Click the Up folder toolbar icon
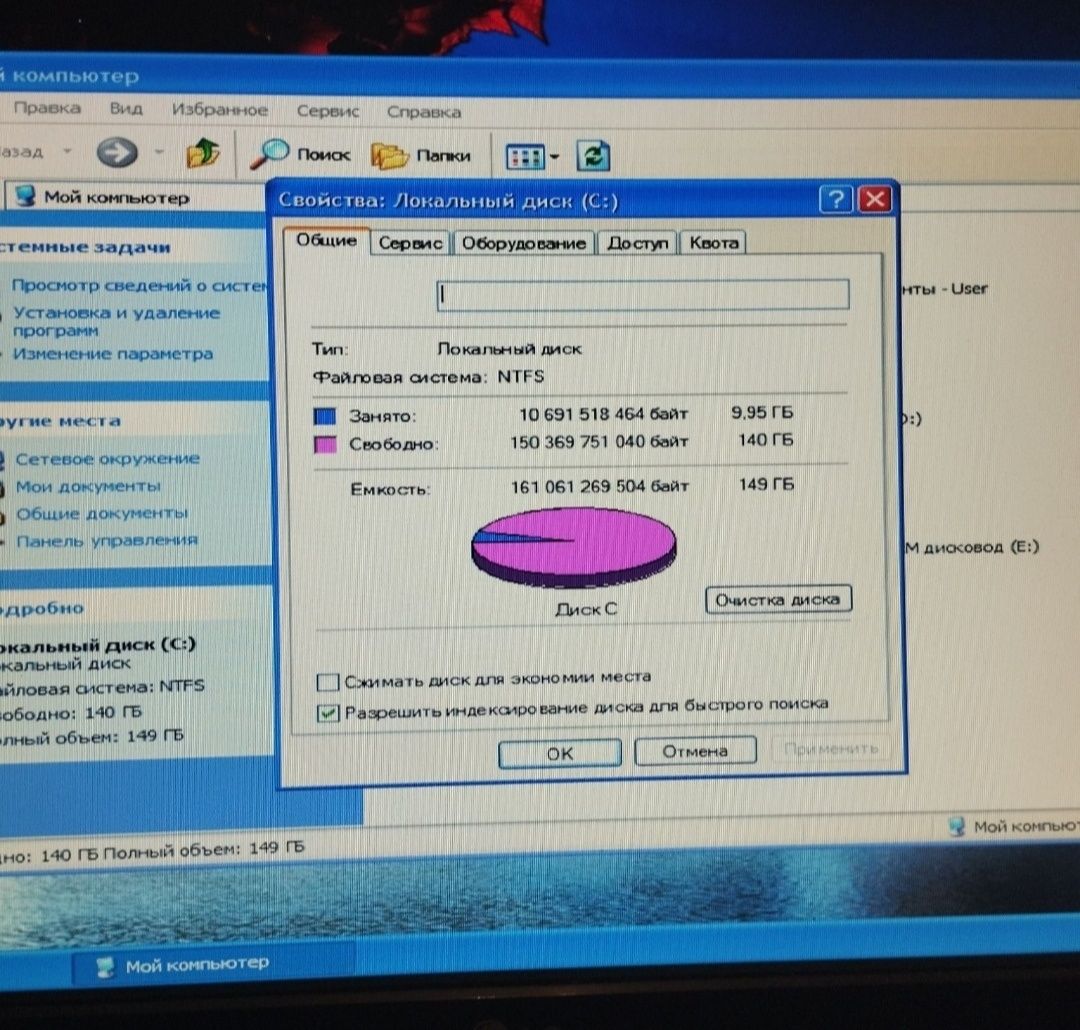The image size is (1080, 1030). 202,153
